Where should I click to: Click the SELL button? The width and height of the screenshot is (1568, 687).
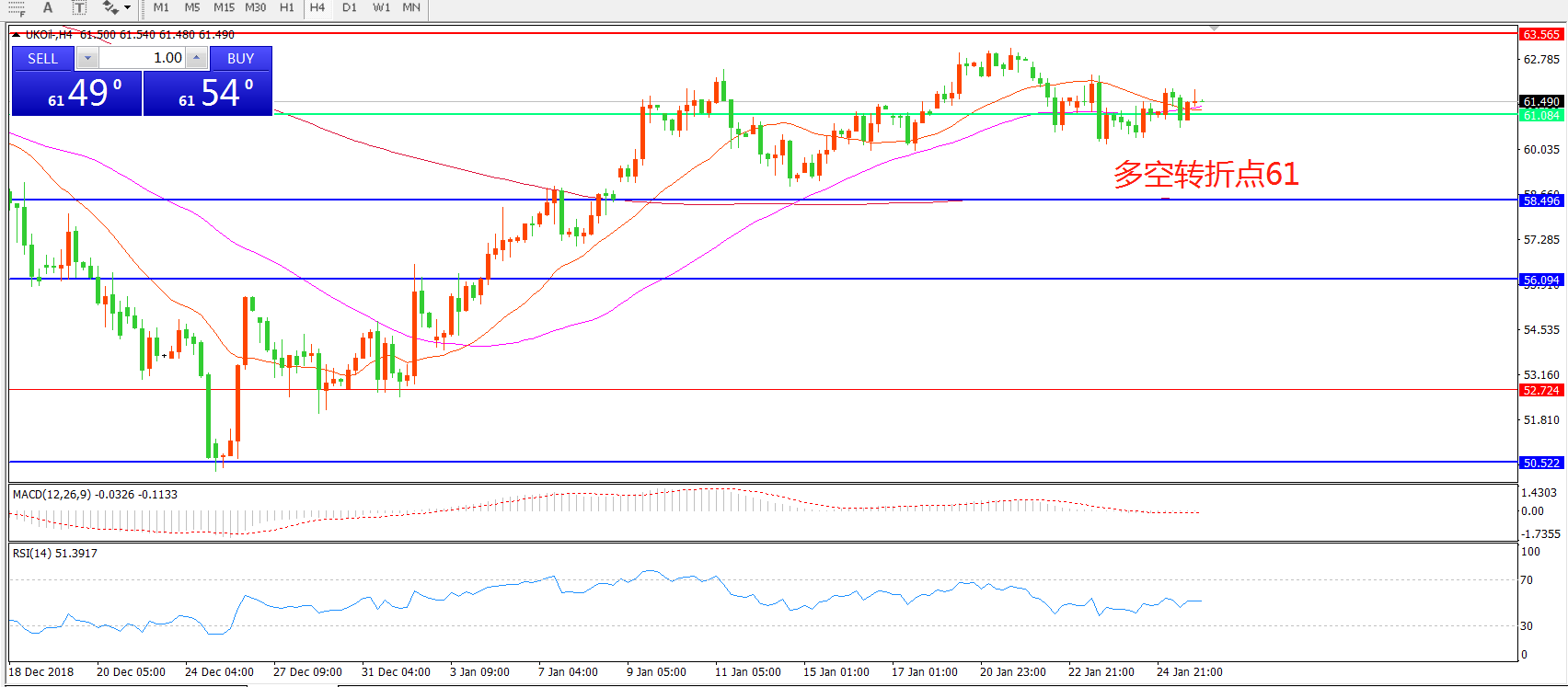(x=42, y=58)
